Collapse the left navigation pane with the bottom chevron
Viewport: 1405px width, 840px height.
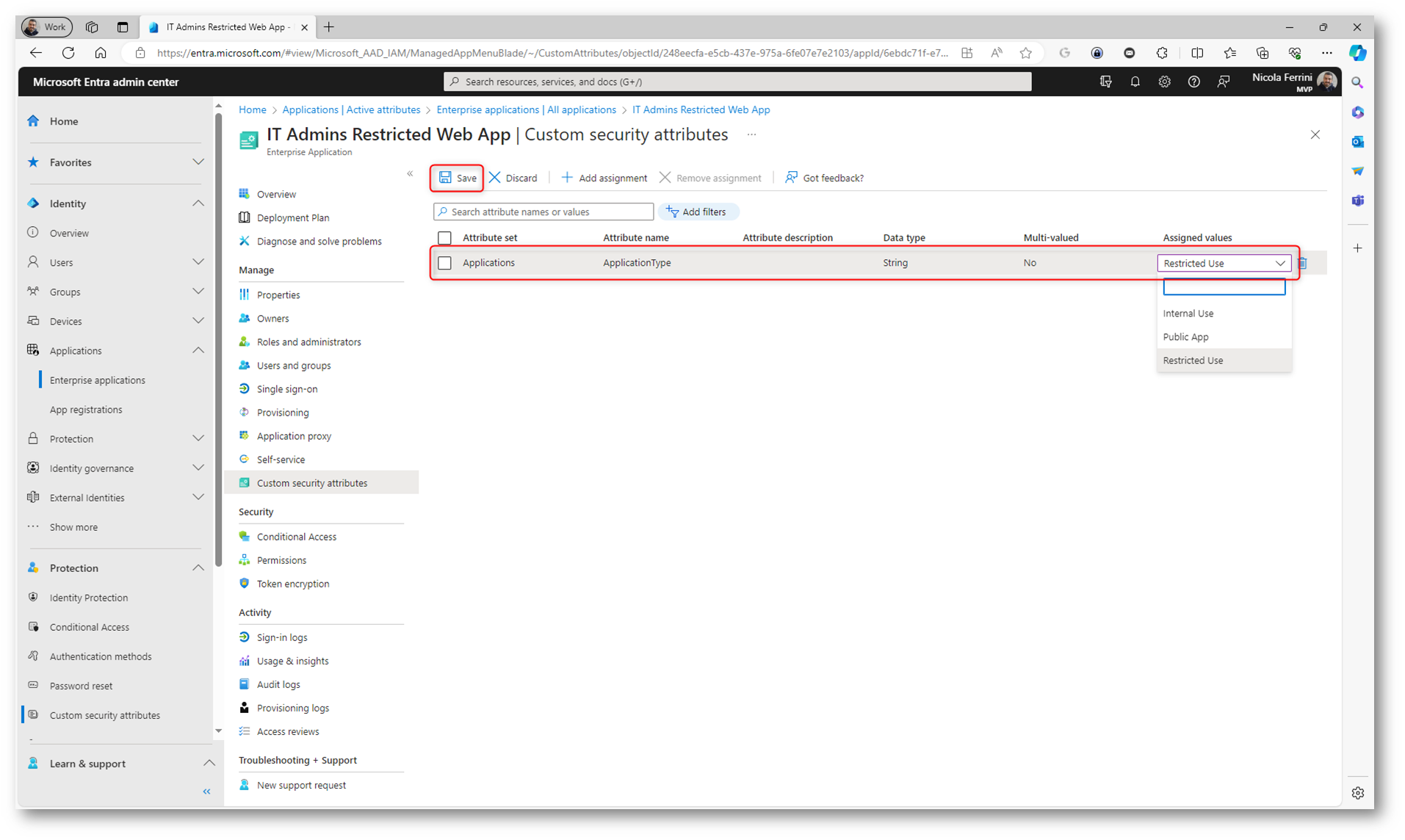(206, 791)
